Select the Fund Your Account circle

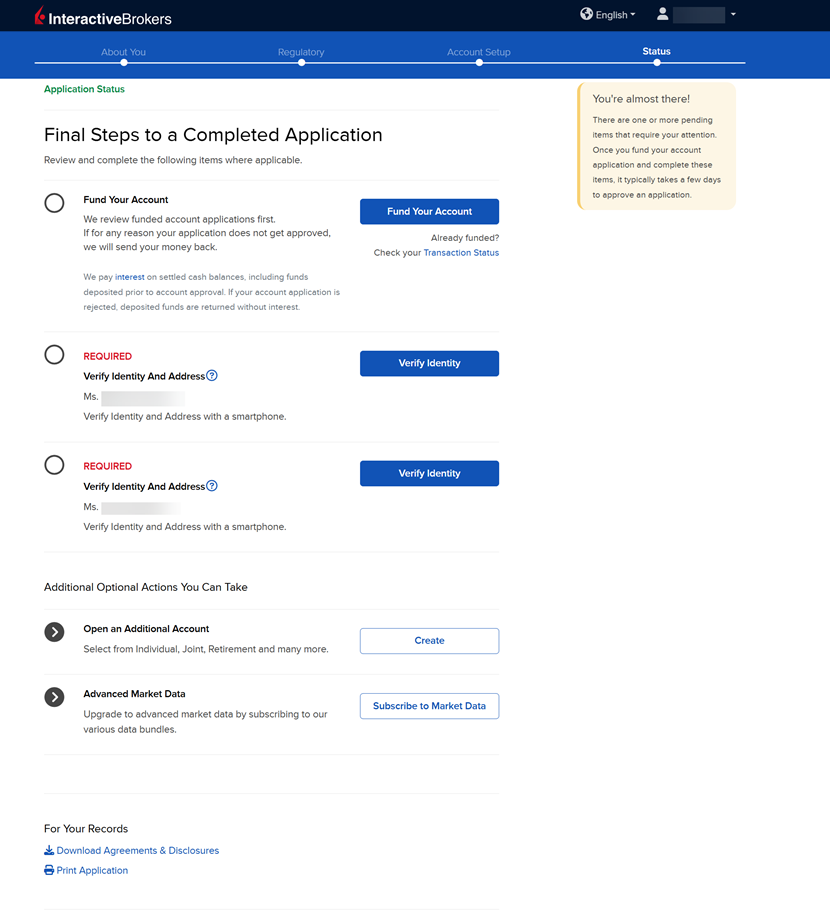coord(55,203)
